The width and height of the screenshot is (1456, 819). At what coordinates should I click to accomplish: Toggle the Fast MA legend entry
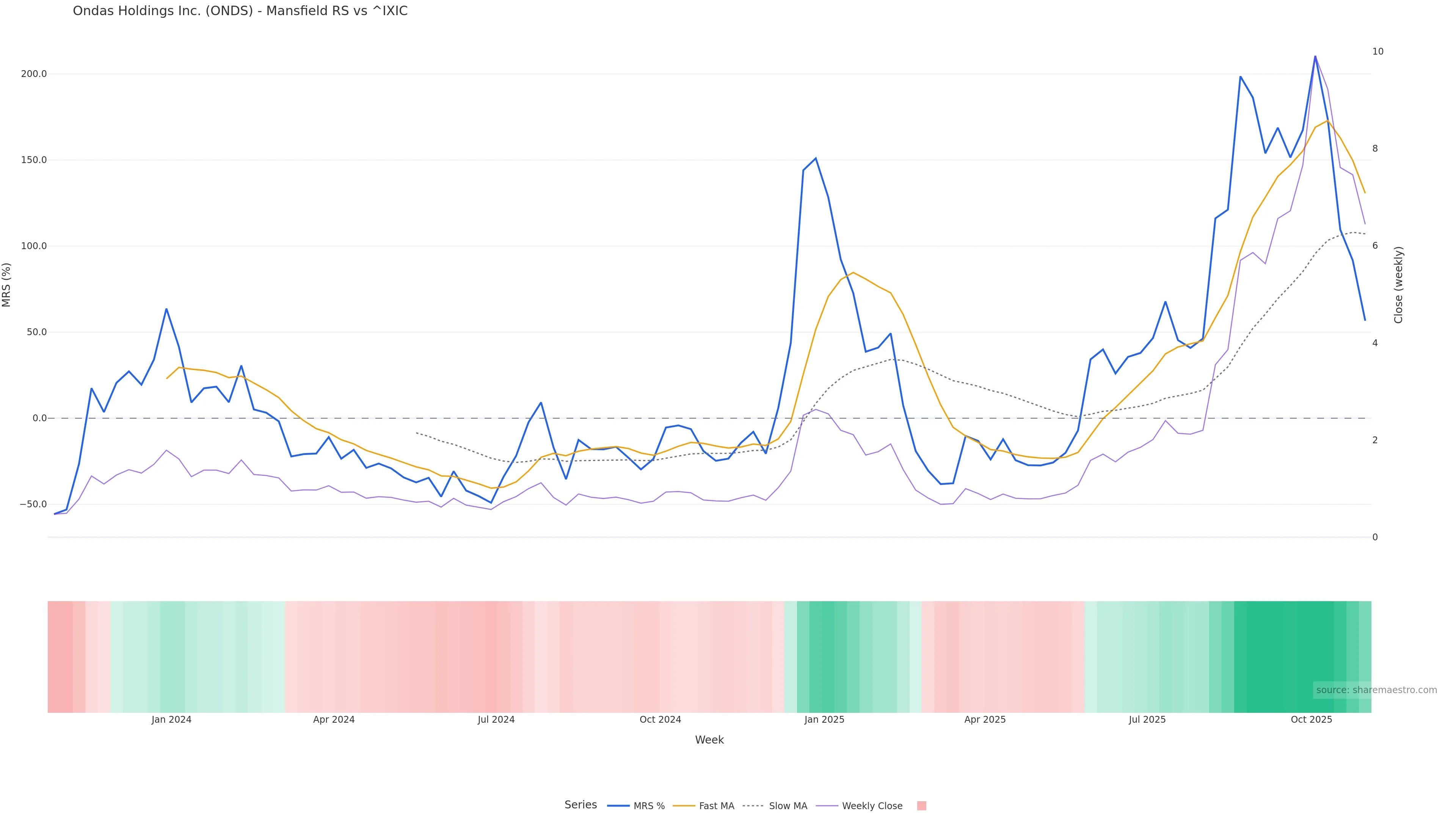pyautogui.click(x=716, y=806)
